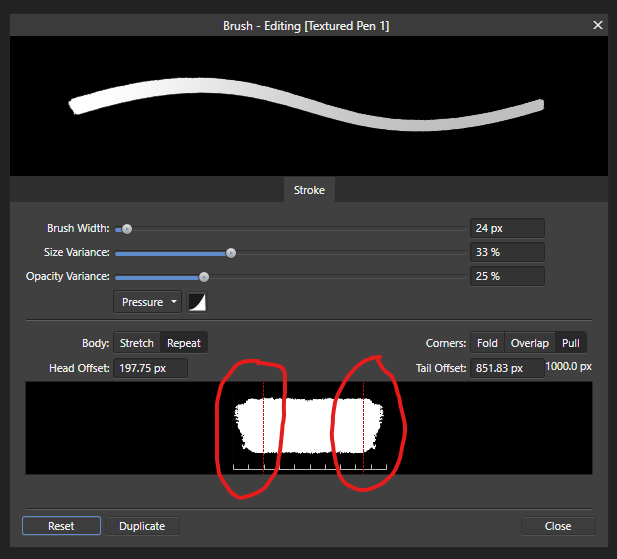617x559 pixels.
Task: Click the head offset red dashed marker
Action: 264,428
